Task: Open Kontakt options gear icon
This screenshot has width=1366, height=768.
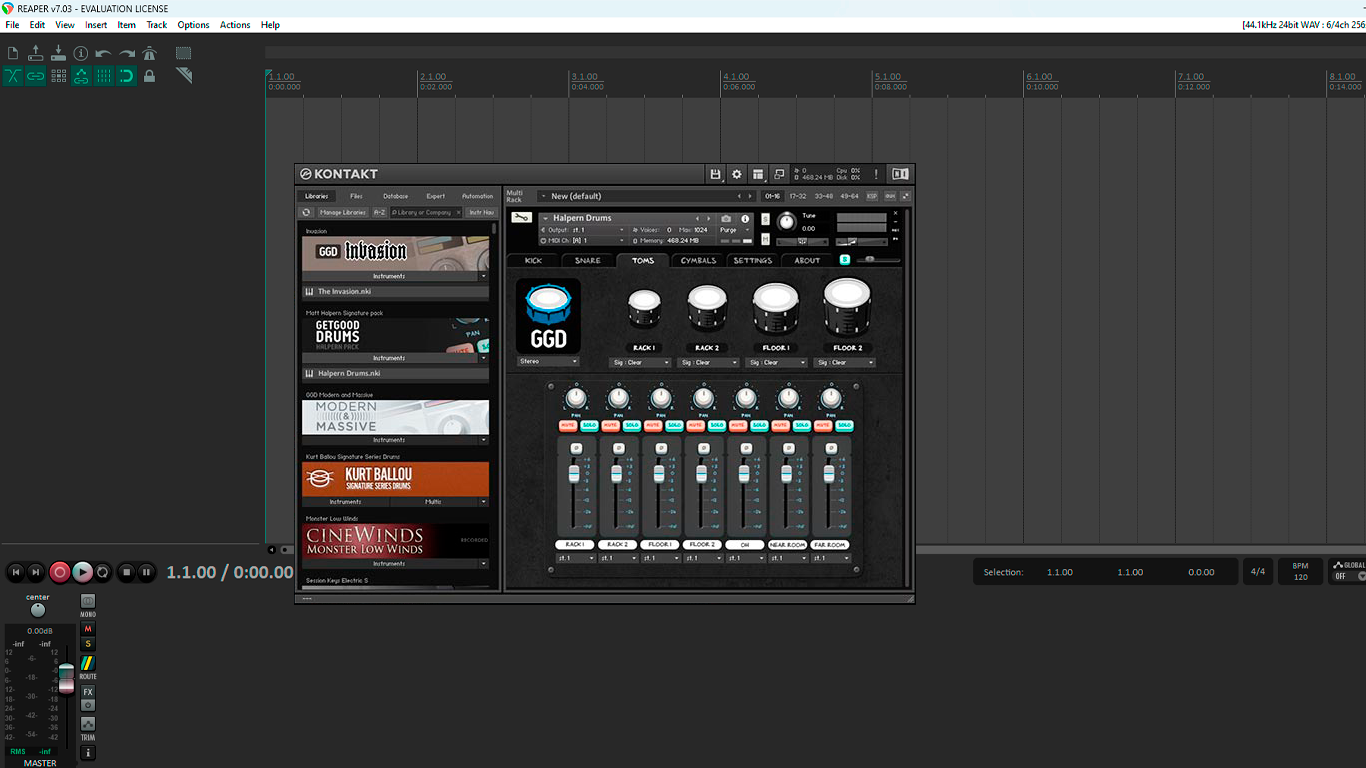Action: [x=737, y=174]
